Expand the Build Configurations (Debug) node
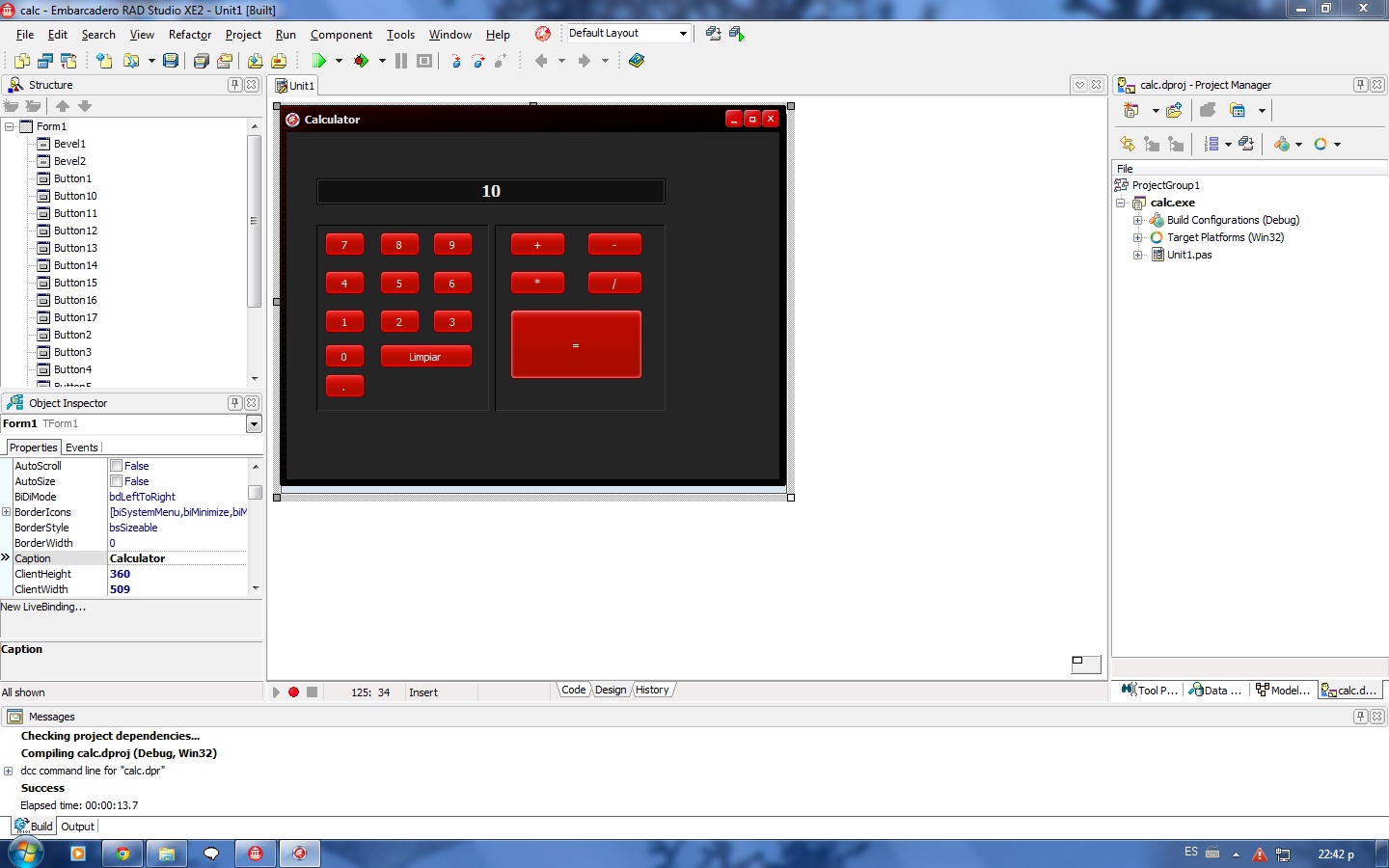The height and width of the screenshot is (868, 1389). (1138, 220)
